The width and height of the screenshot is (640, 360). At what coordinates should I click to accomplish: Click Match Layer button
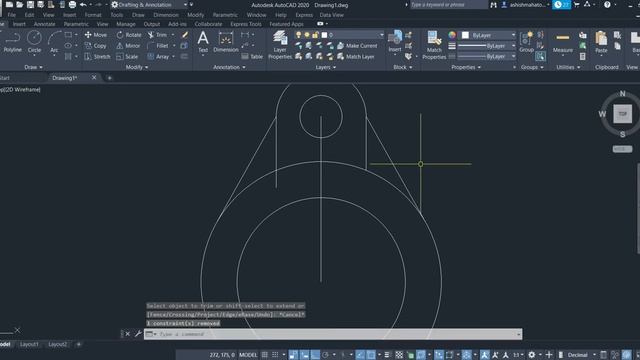tap(356, 57)
